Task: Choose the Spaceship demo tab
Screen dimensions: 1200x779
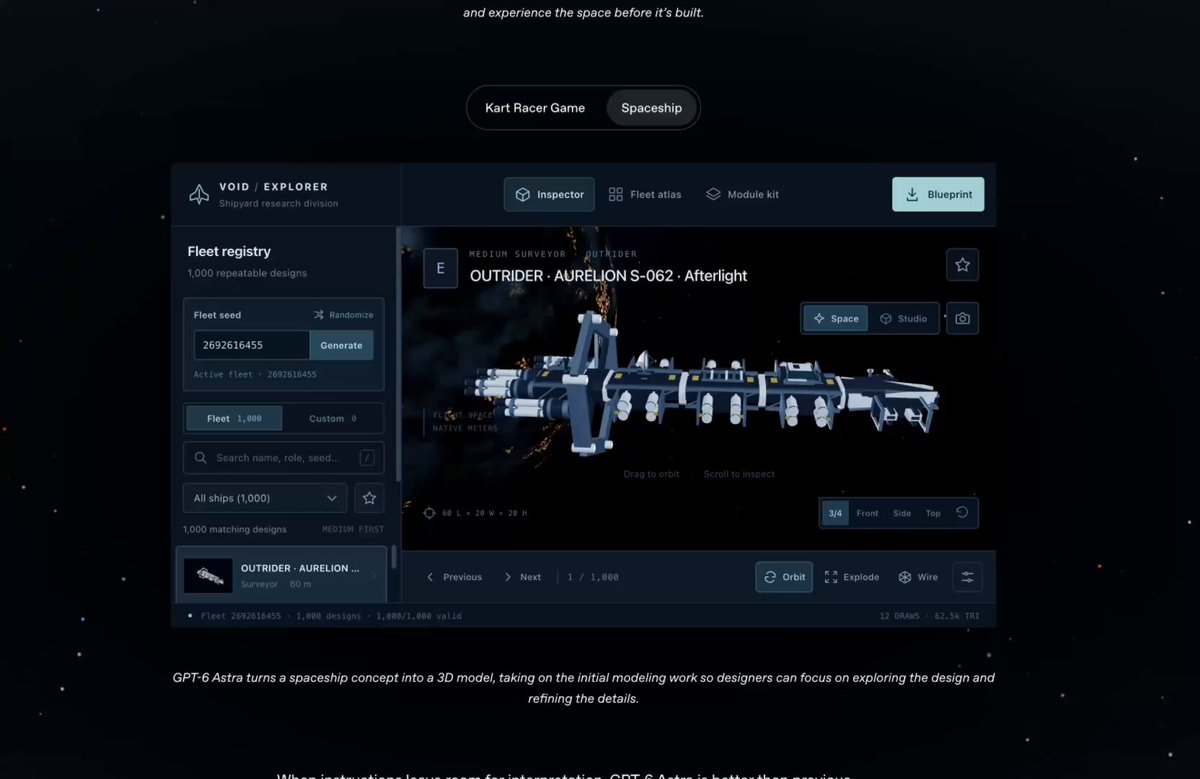Action: click(652, 108)
